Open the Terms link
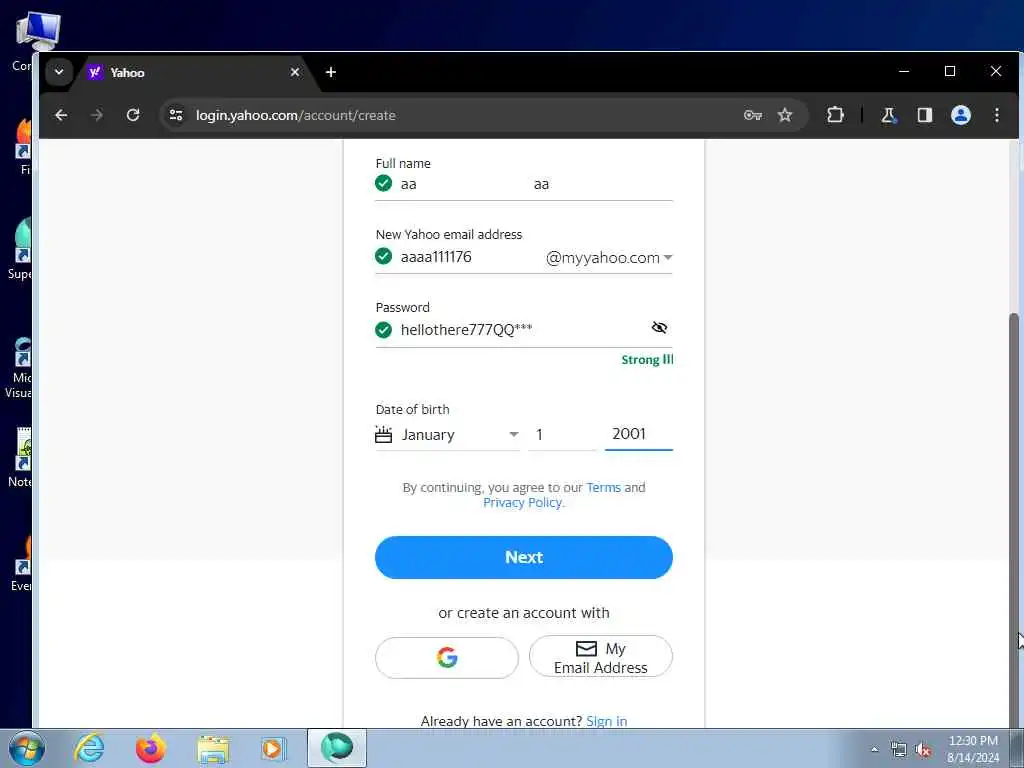This screenshot has width=1024, height=768. pyautogui.click(x=603, y=487)
